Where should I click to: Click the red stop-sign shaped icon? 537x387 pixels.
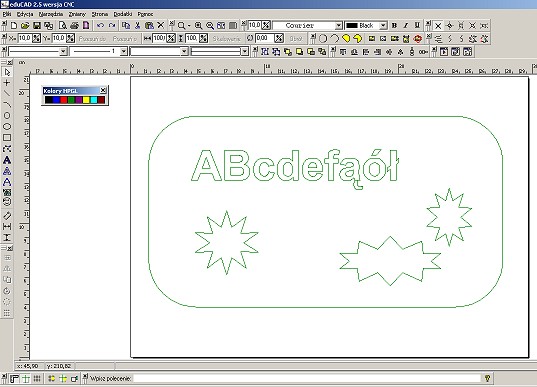(417, 38)
